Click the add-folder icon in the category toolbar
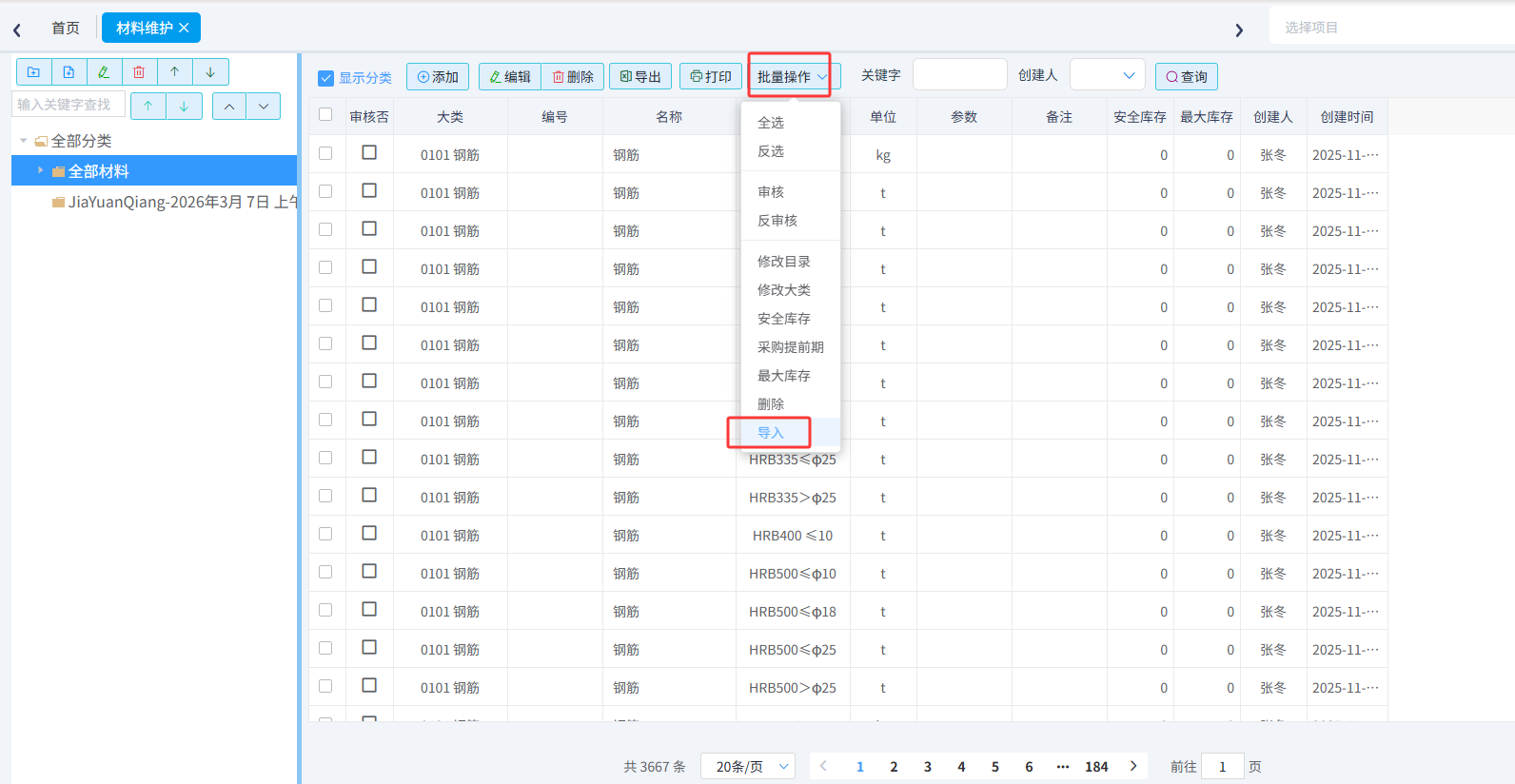The width and height of the screenshot is (1515, 784). (x=33, y=72)
